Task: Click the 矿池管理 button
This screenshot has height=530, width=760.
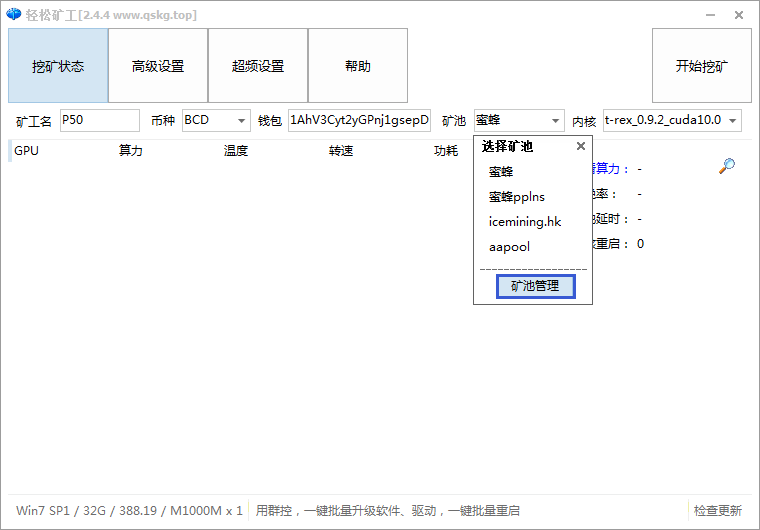Action: (535, 286)
